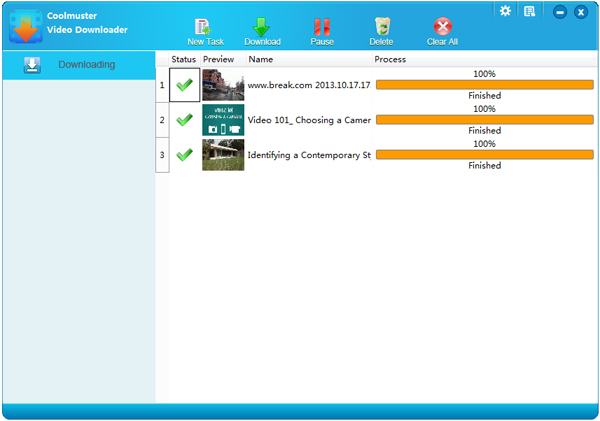
Task: Click the Name column header
Action: [261, 60]
